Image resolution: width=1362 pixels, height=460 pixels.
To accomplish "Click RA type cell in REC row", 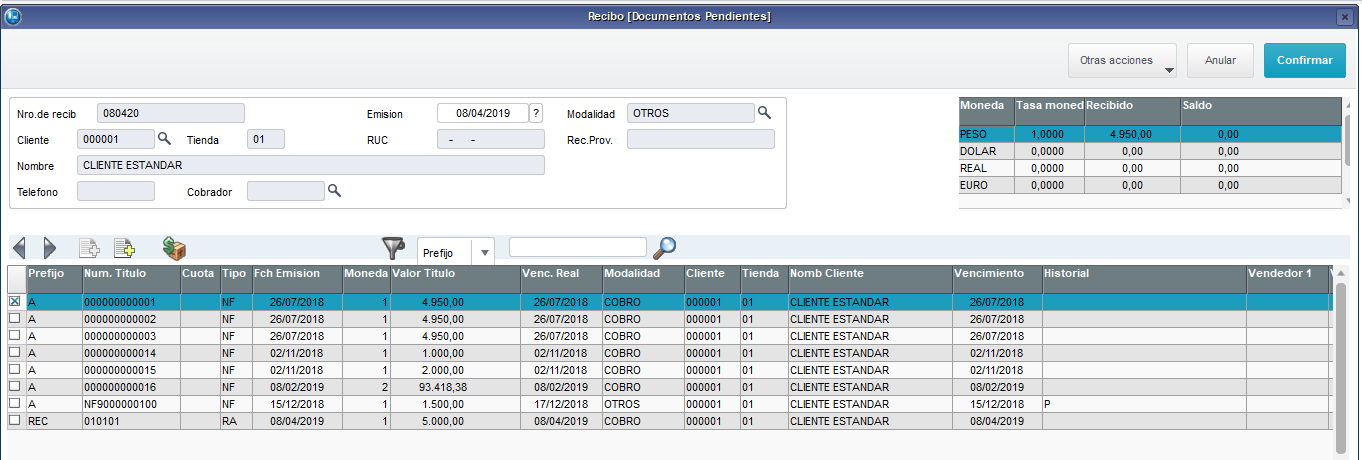I will pos(234,420).
